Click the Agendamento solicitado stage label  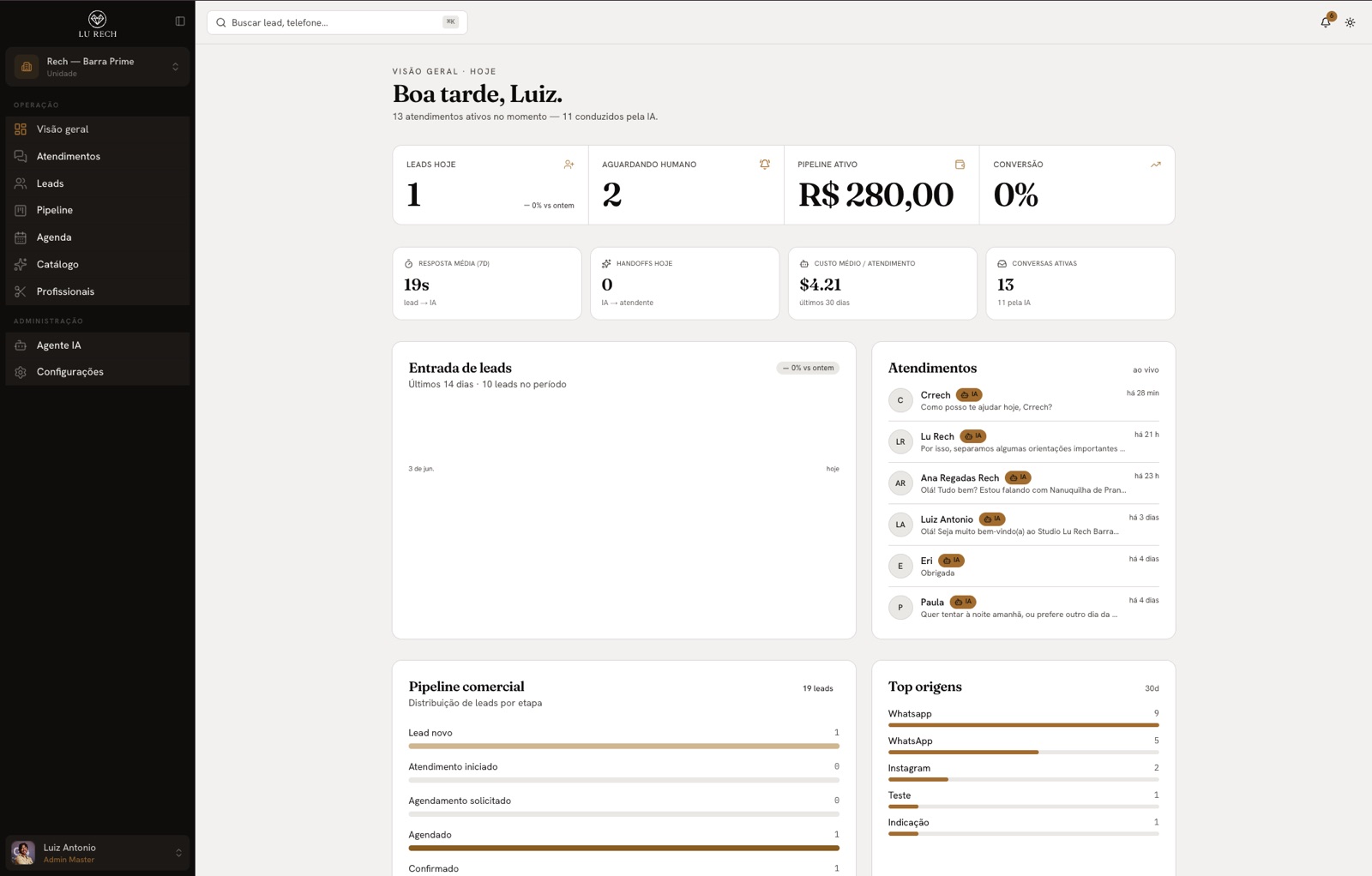coord(460,801)
